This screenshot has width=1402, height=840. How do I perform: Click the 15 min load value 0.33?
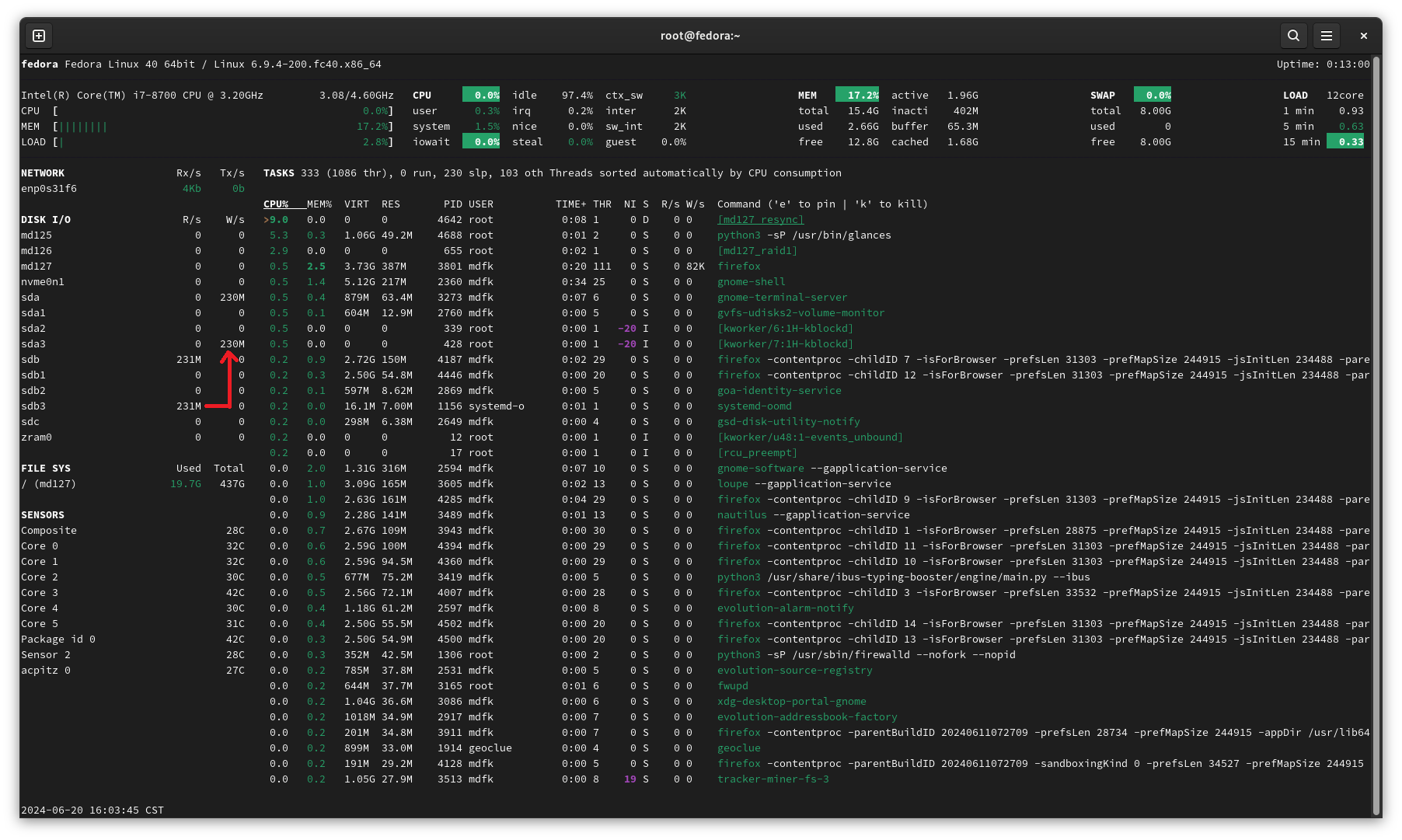coord(1345,141)
